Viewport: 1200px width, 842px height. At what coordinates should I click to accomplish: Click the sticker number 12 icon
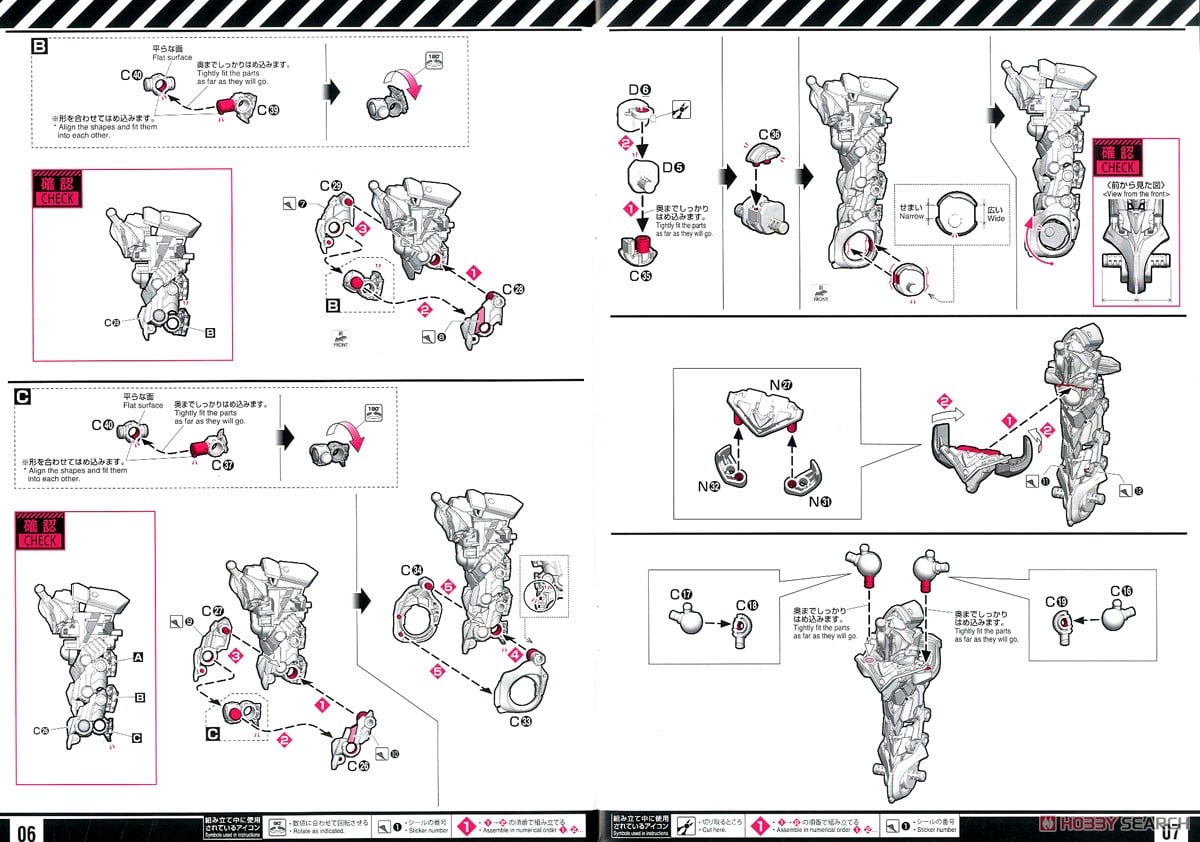pyautogui.click(x=1127, y=490)
